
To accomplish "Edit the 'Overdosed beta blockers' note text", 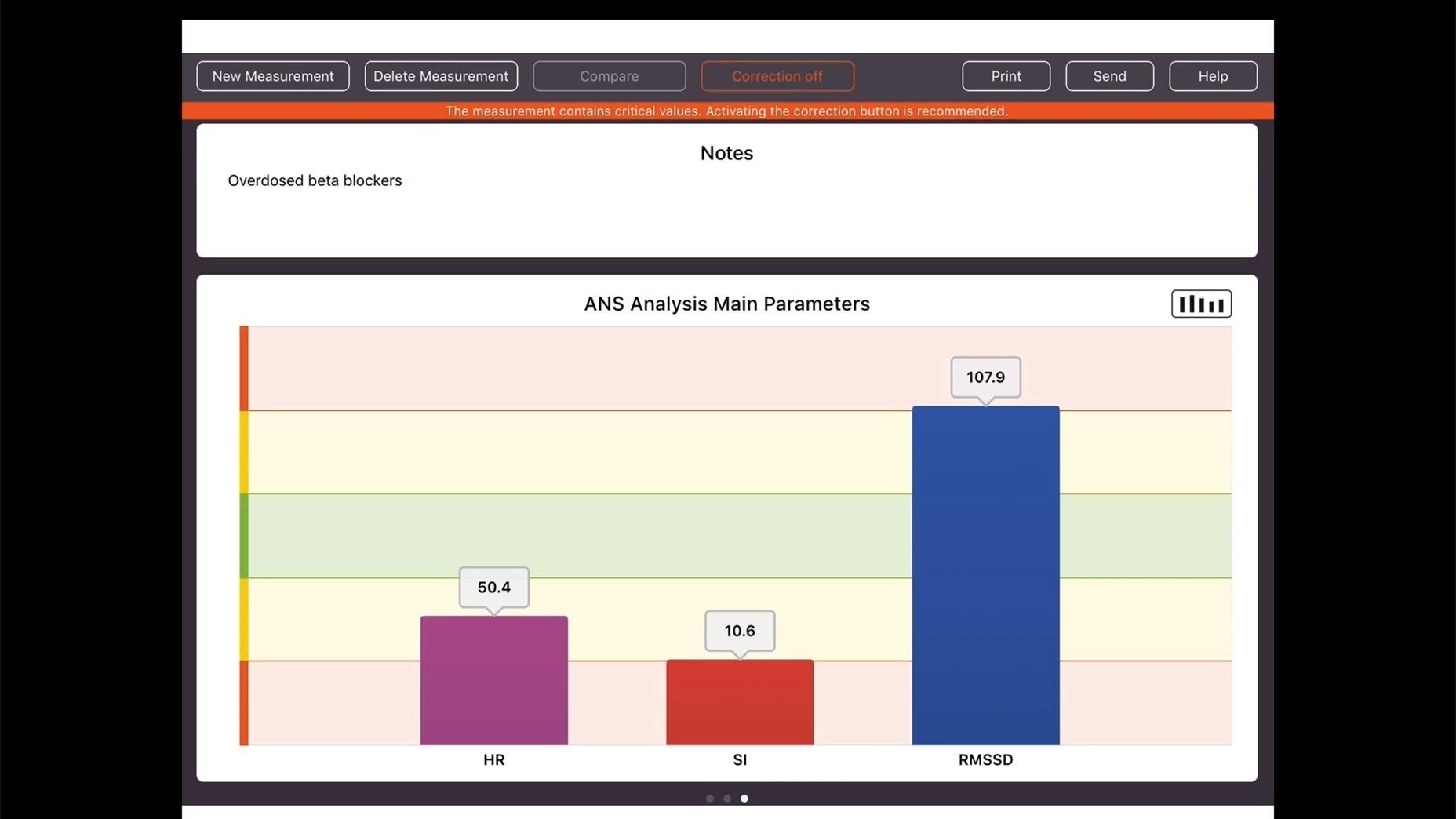I will [x=315, y=180].
